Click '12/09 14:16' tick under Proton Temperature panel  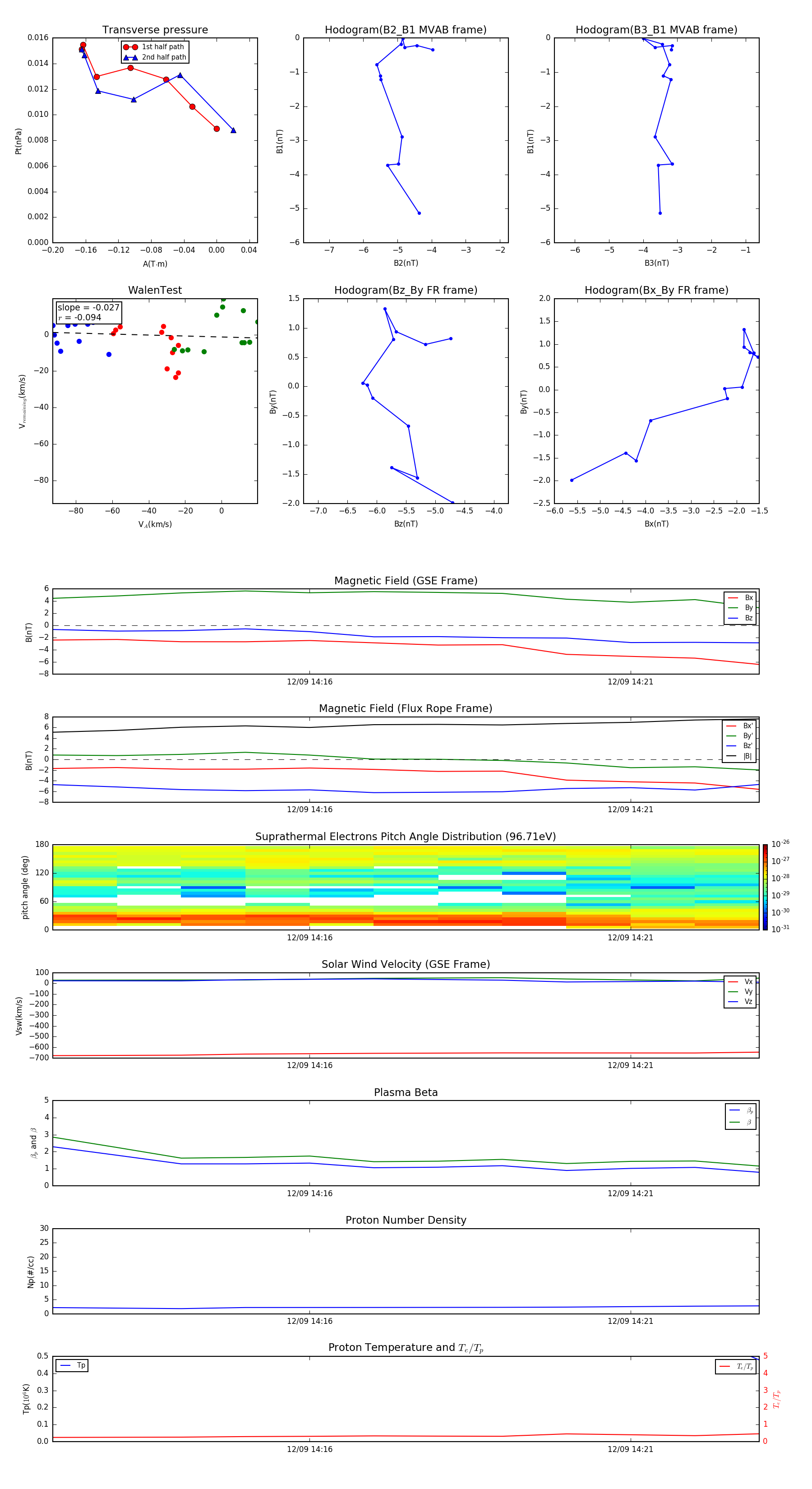310,1449
